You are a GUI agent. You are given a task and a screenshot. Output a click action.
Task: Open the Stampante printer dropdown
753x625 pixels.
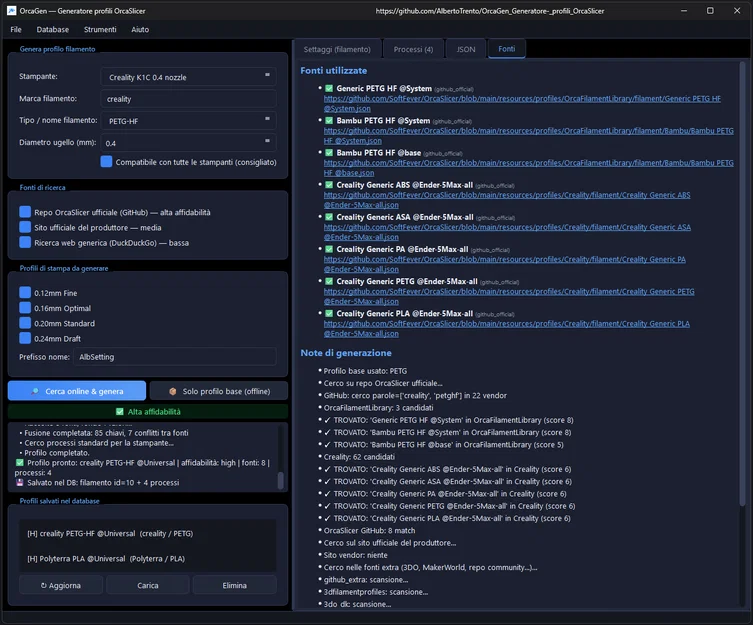point(188,77)
